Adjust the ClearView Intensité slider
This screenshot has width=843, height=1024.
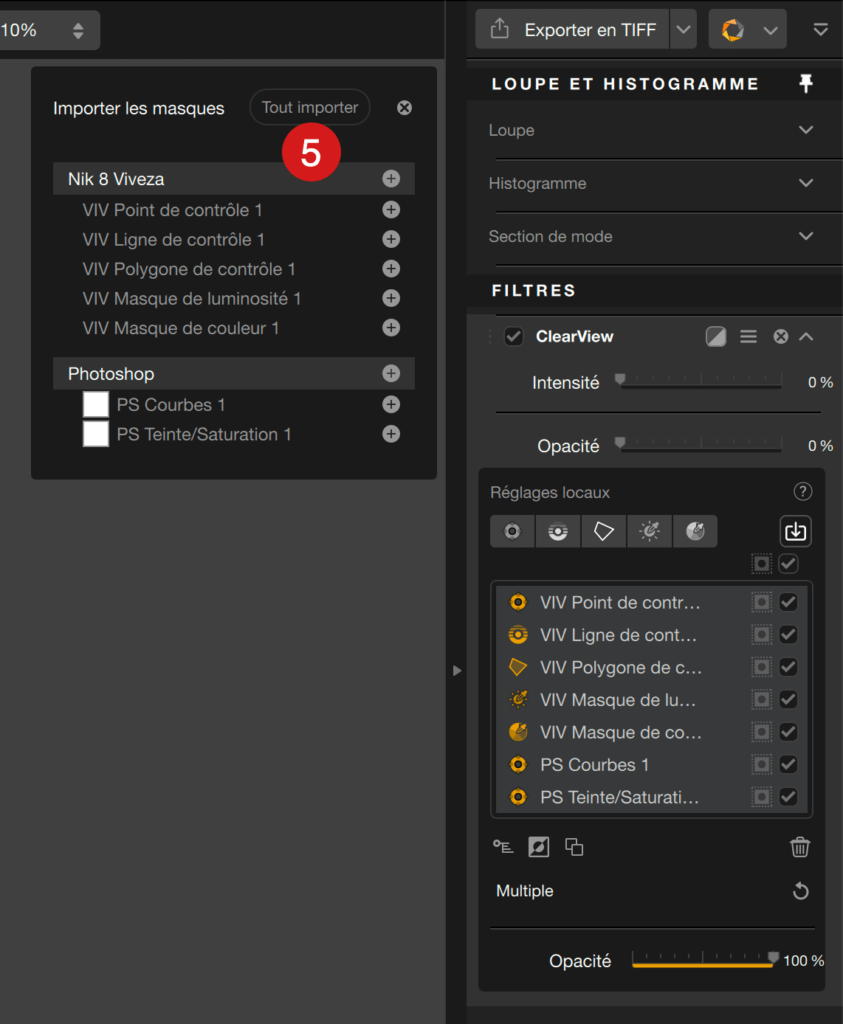coord(700,381)
